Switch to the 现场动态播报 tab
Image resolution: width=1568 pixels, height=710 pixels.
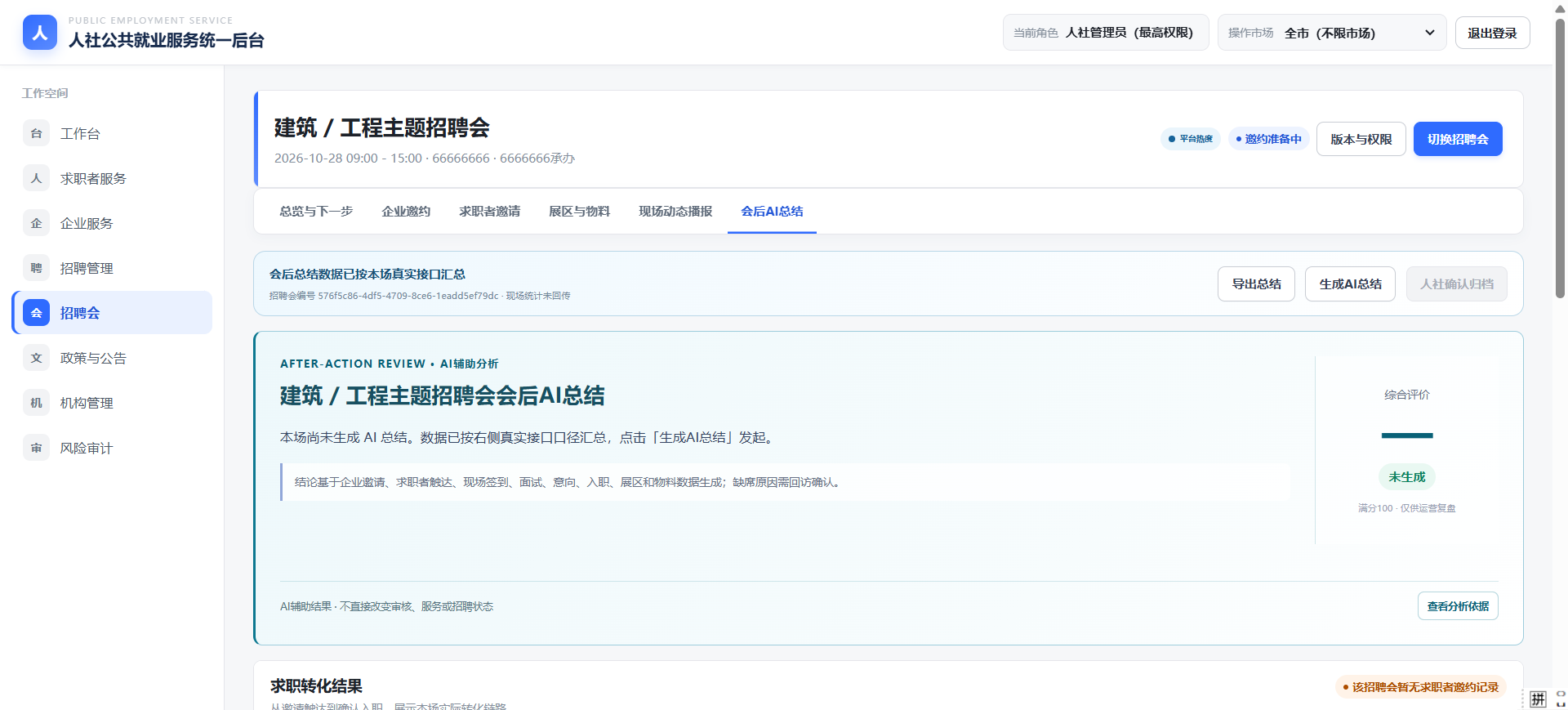point(675,211)
